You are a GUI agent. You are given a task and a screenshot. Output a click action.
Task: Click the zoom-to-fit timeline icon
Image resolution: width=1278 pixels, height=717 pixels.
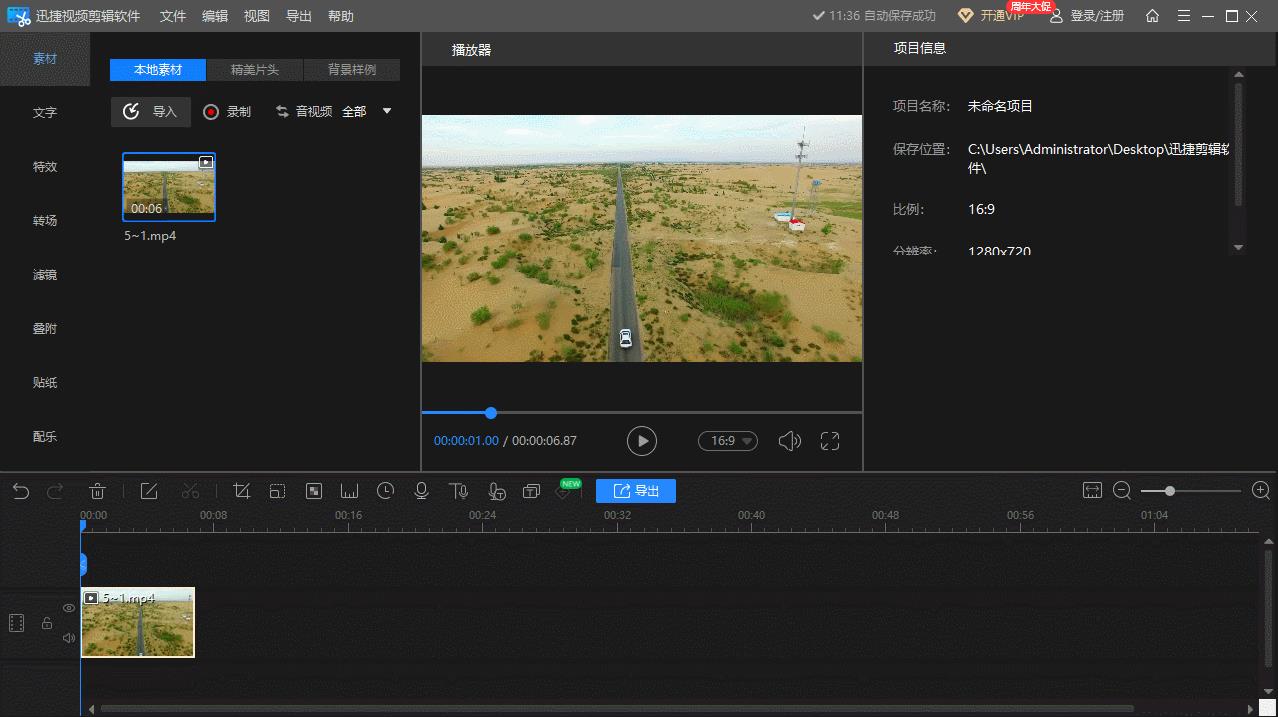click(1092, 491)
